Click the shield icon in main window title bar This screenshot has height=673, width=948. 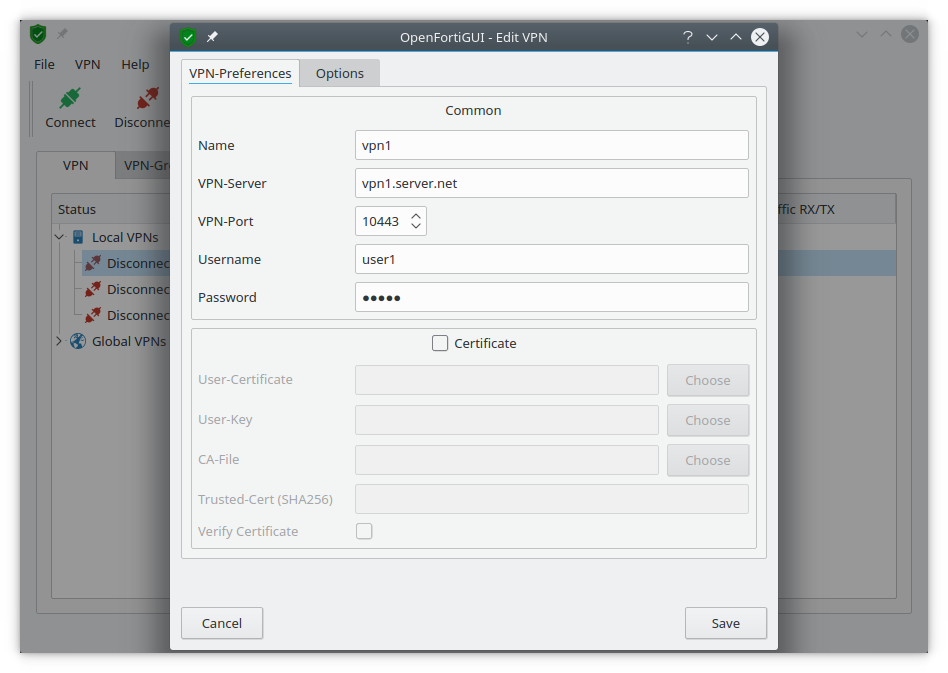(38, 34)
